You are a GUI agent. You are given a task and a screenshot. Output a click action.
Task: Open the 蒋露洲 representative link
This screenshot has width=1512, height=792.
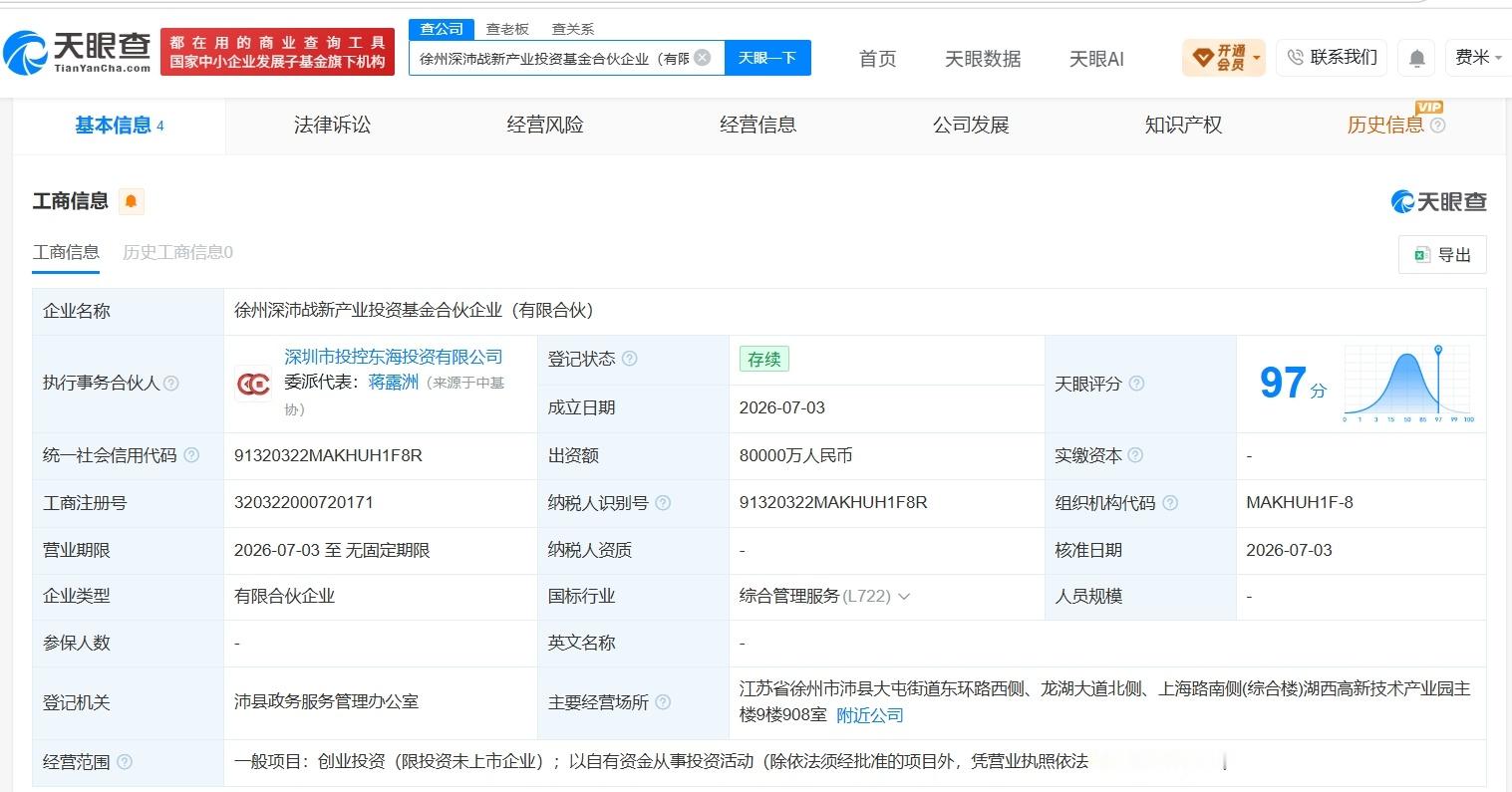click(394, 382)
